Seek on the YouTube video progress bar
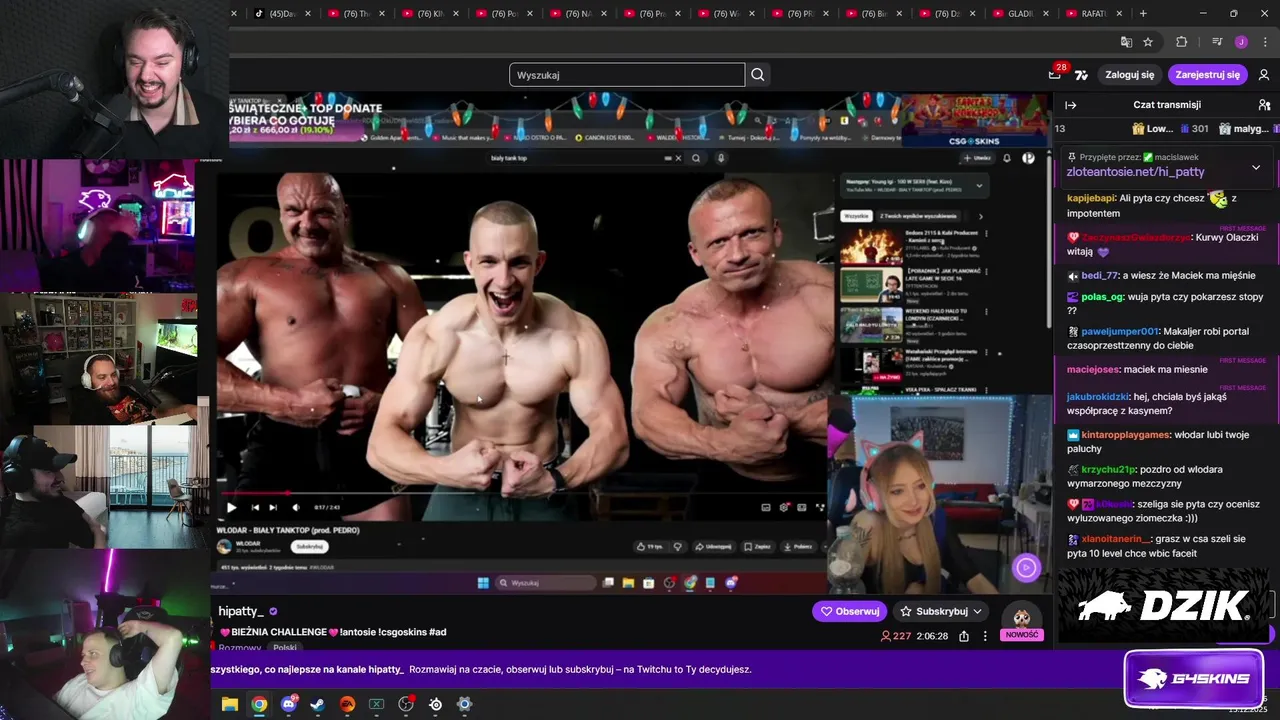Screen dimensions: 1280x720 523,493
